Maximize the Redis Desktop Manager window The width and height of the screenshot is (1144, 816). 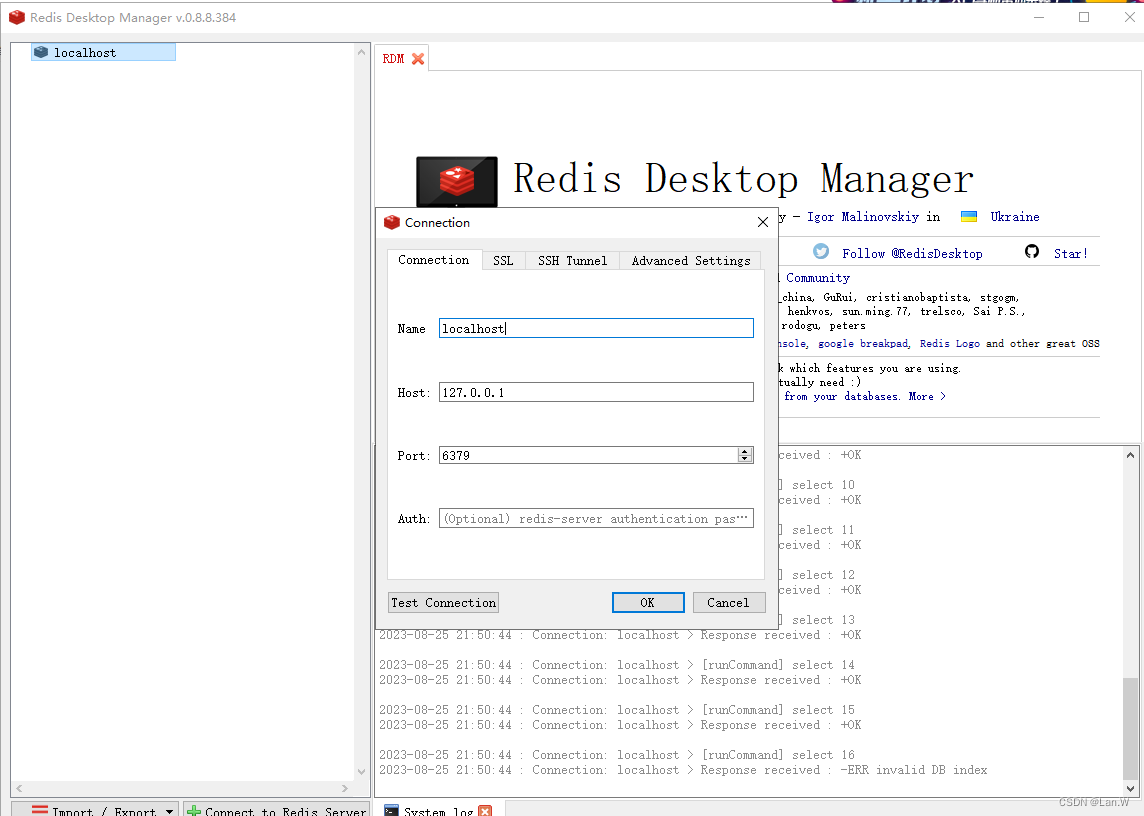[1084, 18]
